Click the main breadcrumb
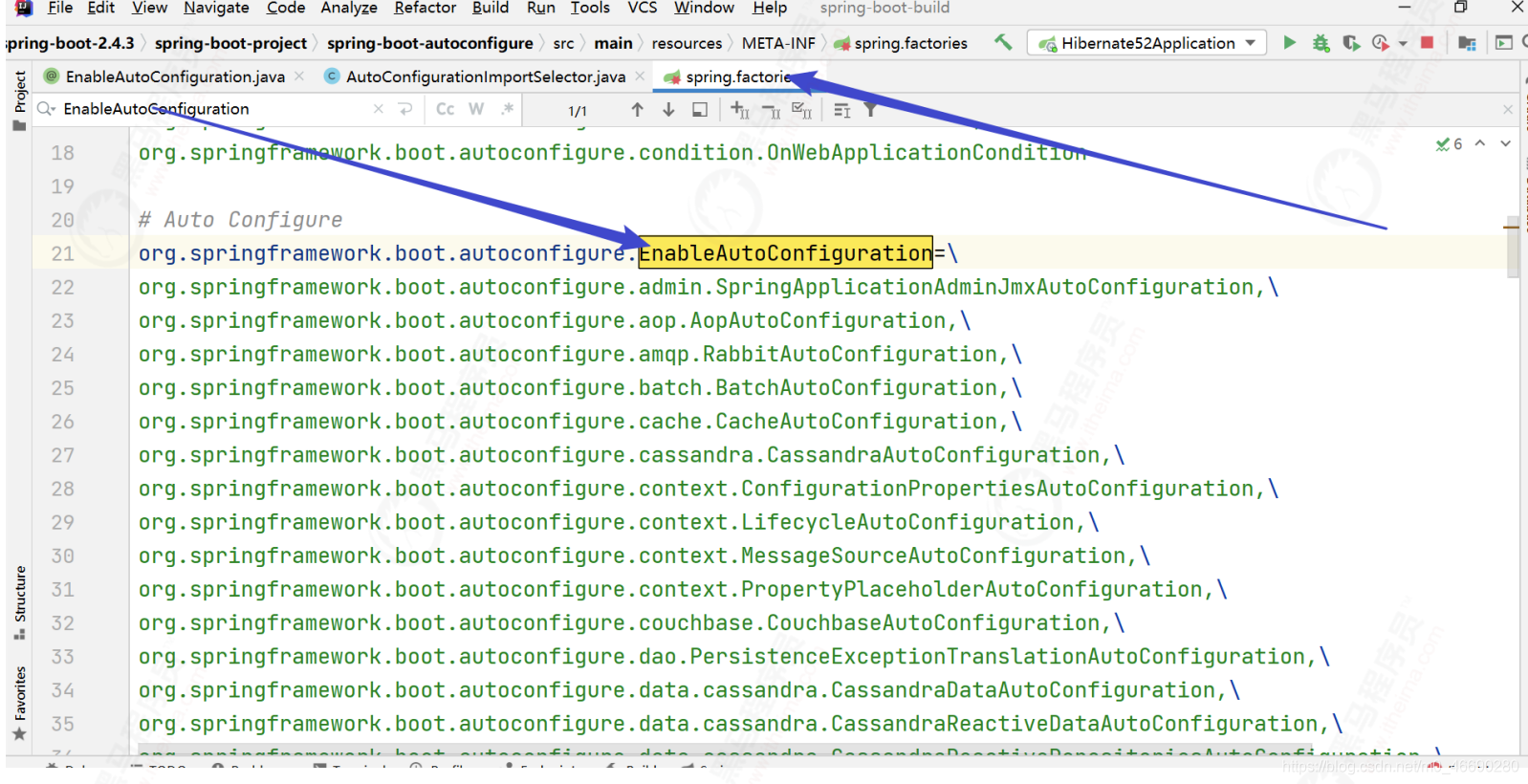 click(x=613, y=43)
